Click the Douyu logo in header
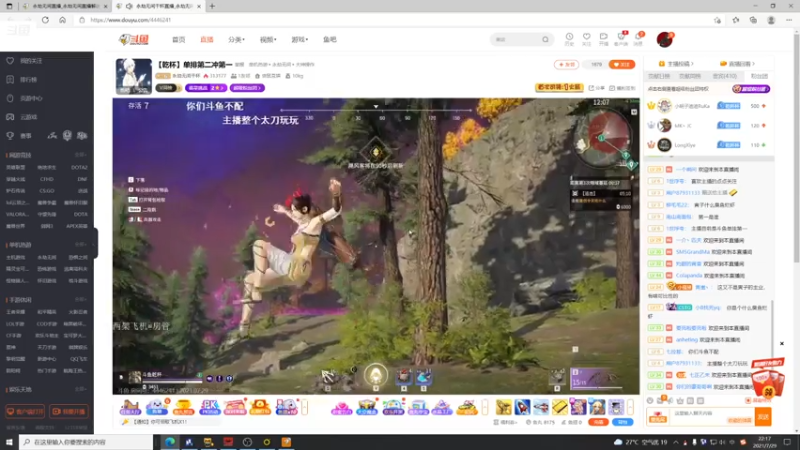The height and width of the screenshot is (450, 800). 134,39
